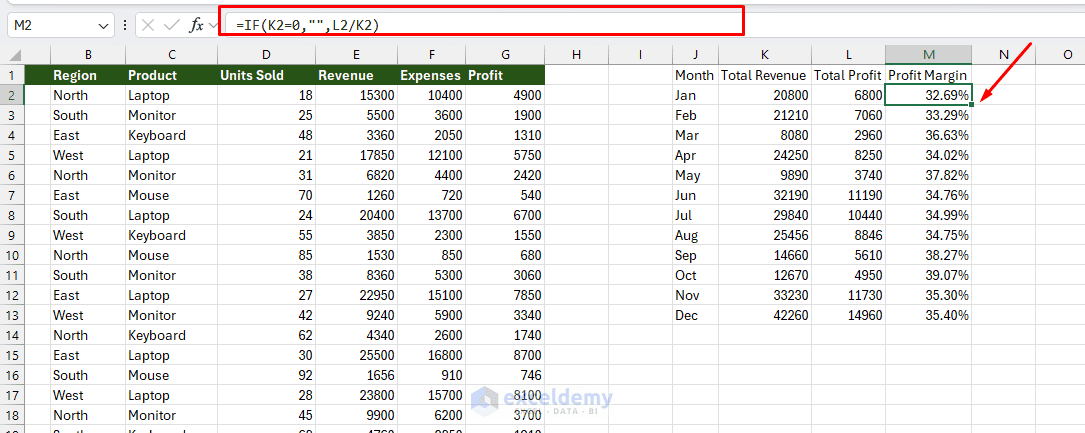Image resolution: width=1085 pixels, height=433 pixels.
Task: Click the Total Revenue header cell
Action: click(765, 75)
